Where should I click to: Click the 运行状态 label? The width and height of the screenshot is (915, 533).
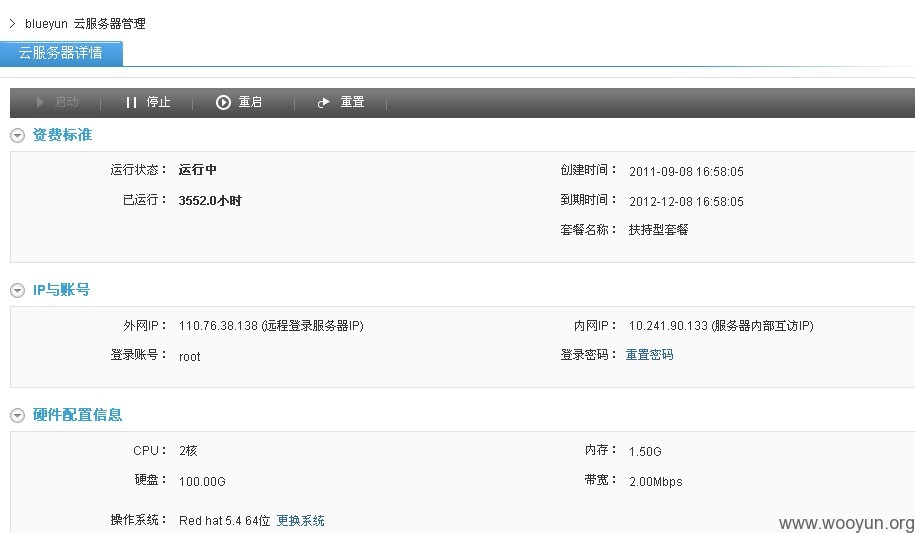click(x=138, y=170)
